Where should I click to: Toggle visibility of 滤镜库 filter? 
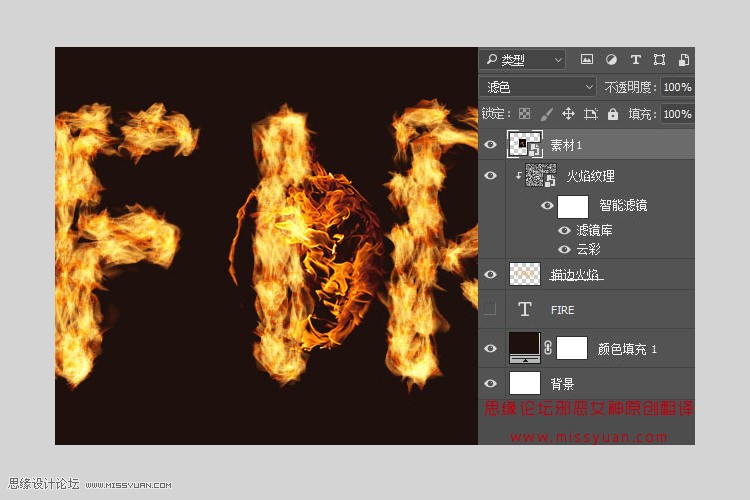[564, 230]
